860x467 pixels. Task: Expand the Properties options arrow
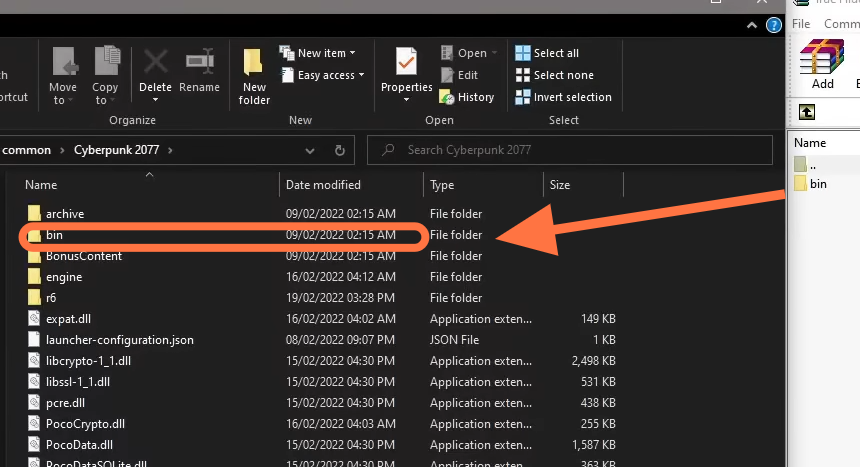click(x=406, y=100)
